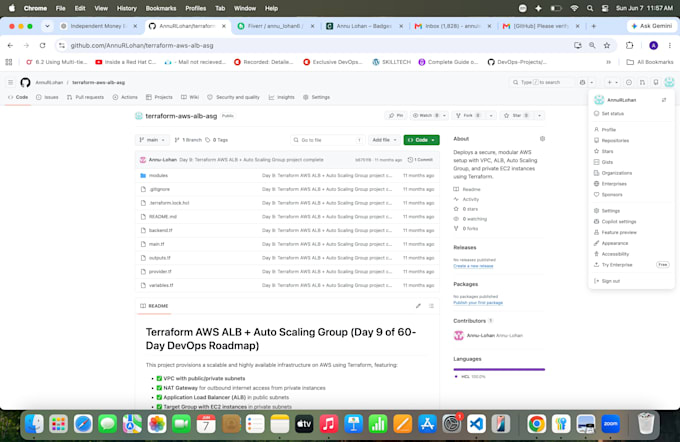Viewport: 680px width, 442px height.
Task: Open Safari from the Dock
Action: point(83,424)
